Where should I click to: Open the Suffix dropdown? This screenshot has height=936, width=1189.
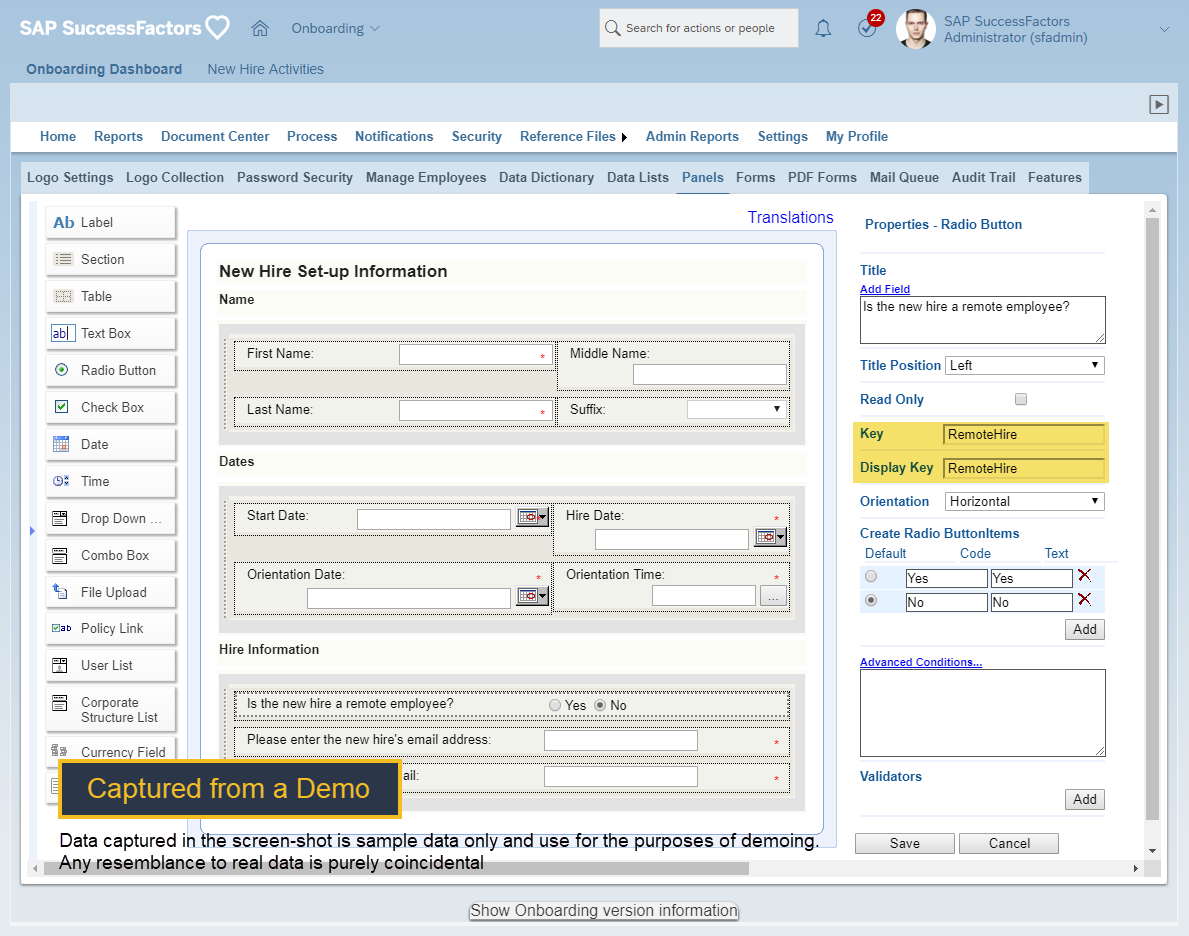pyautogui.click(x=736, y=410)
